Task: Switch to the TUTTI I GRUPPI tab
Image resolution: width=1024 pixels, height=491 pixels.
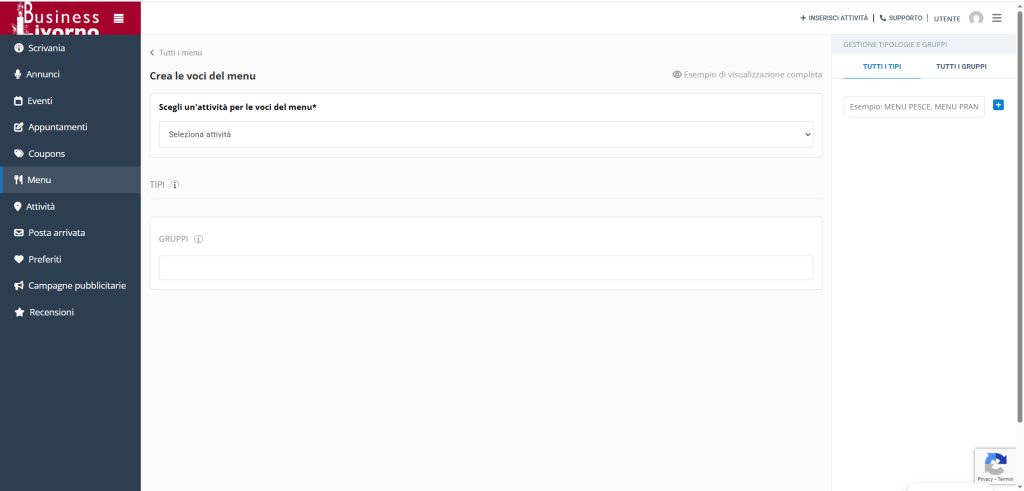Action: click(961, 66)
